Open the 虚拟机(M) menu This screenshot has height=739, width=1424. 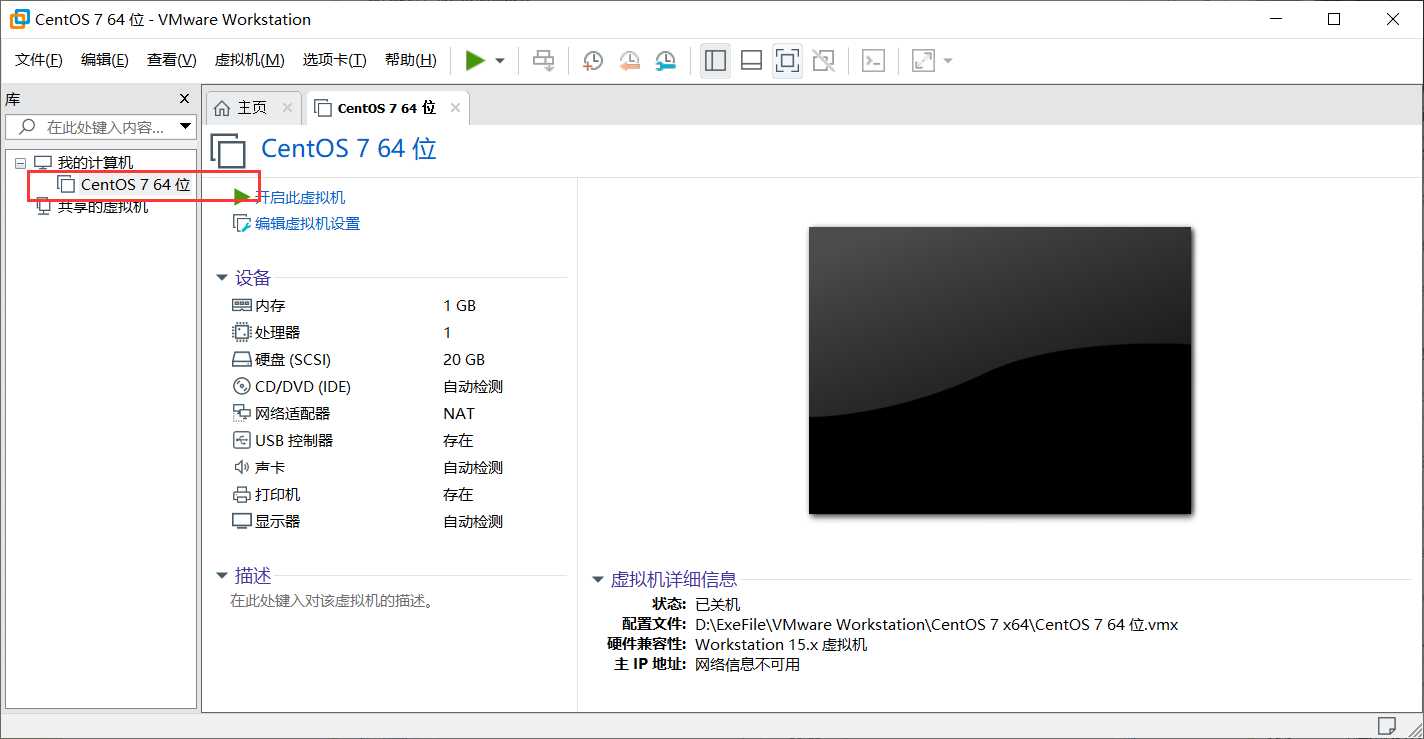pos(250,60)
